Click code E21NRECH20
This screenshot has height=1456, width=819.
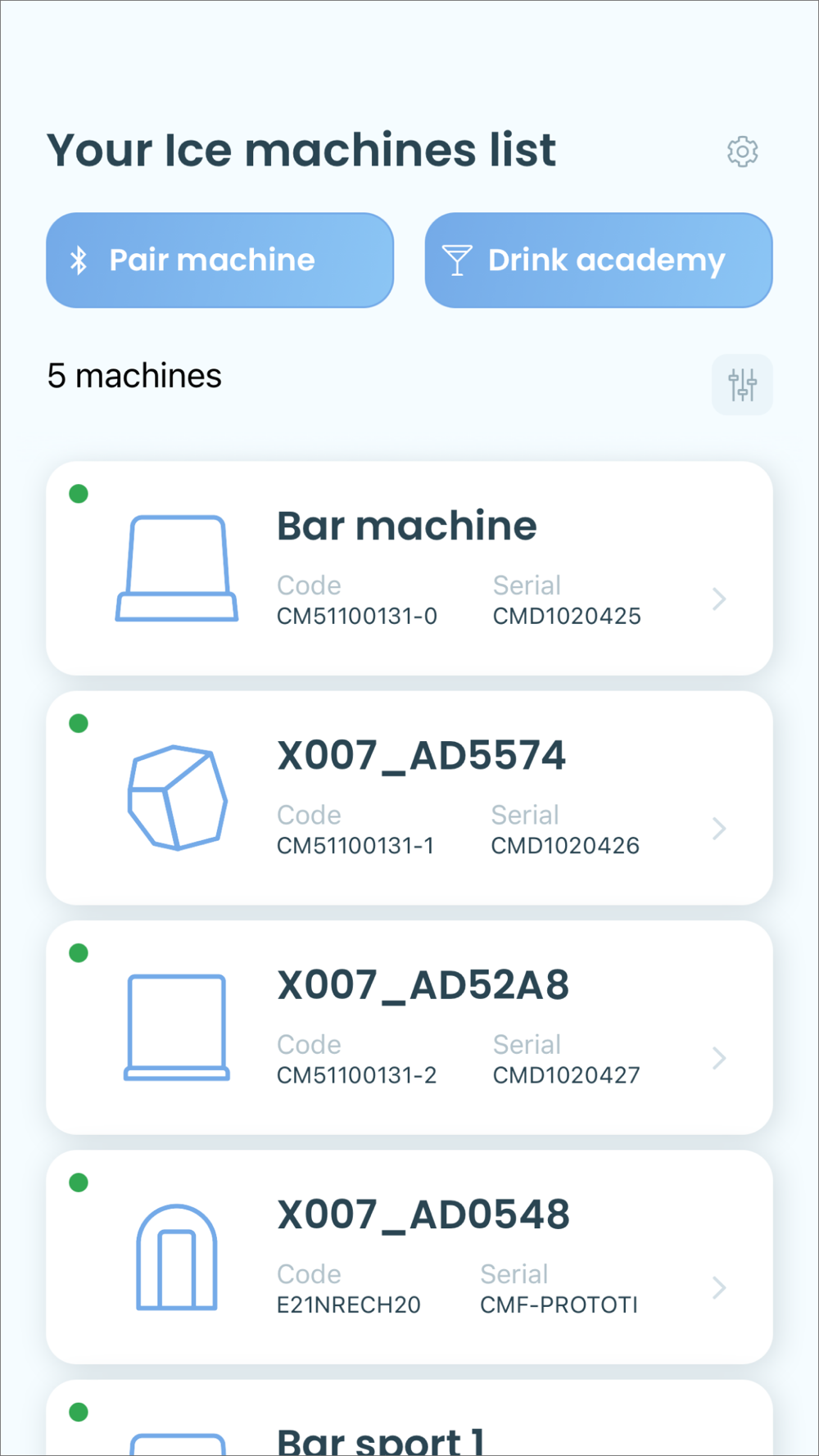coord(349,1305)
